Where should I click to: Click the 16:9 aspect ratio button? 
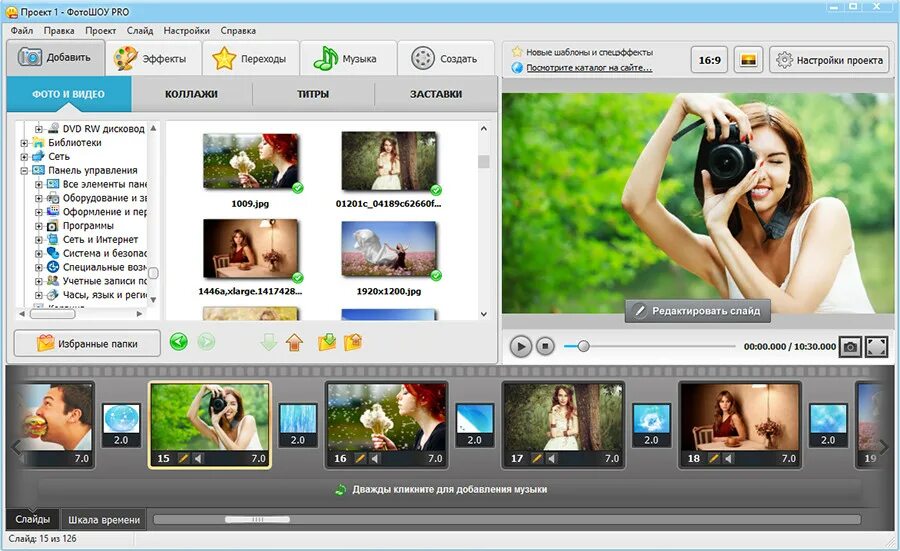[x=709, y=60]
